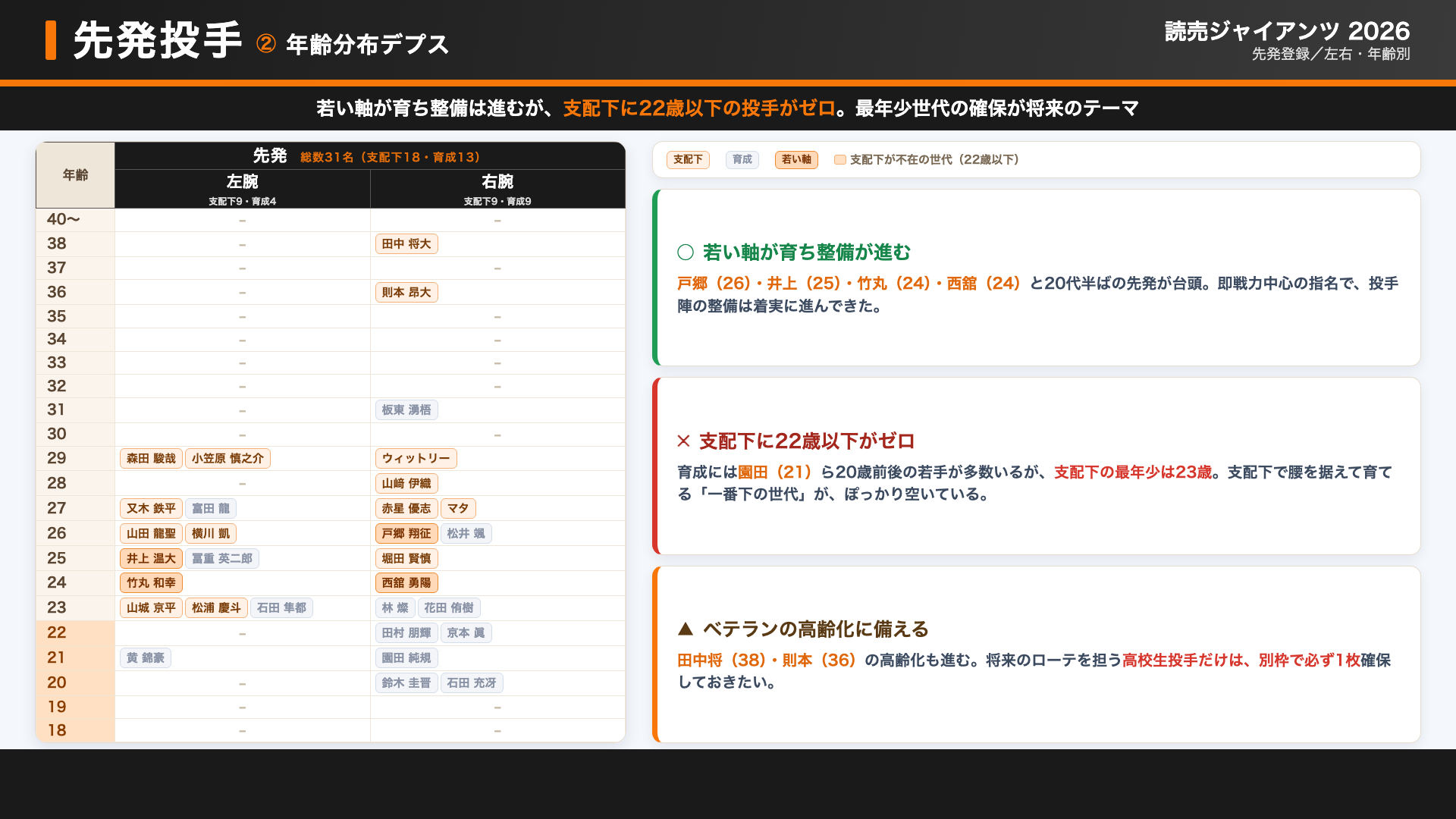Click highlighted 竹丸 和幸 tag
This screenshot has width=1456, height=819.
(151, 583)
